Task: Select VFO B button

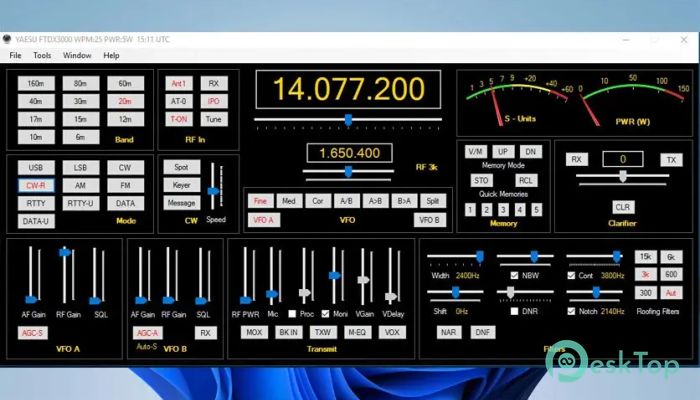Action: tap(429, 220)
